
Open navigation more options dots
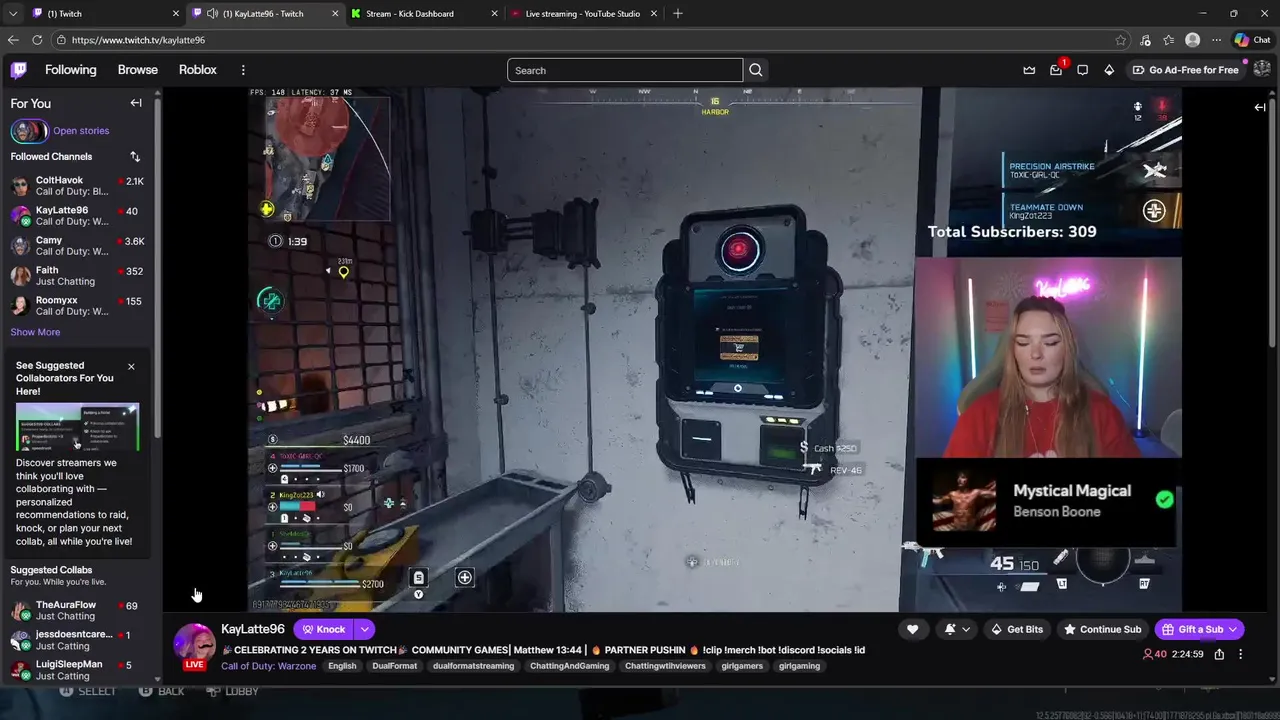click(243, 70)
